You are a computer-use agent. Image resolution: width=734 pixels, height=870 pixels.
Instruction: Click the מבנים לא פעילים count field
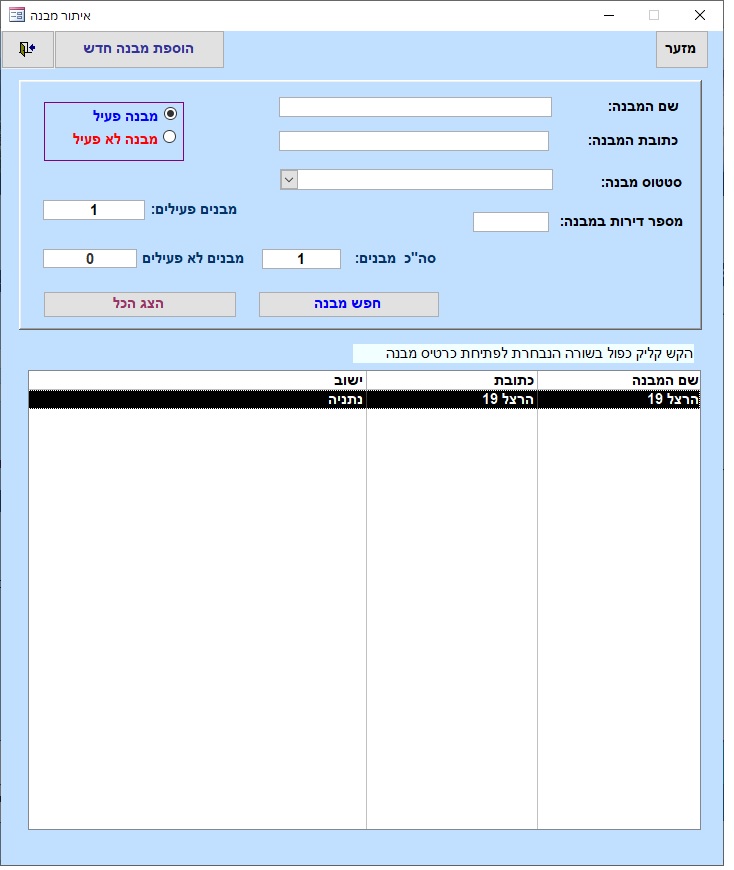(90, 259)
